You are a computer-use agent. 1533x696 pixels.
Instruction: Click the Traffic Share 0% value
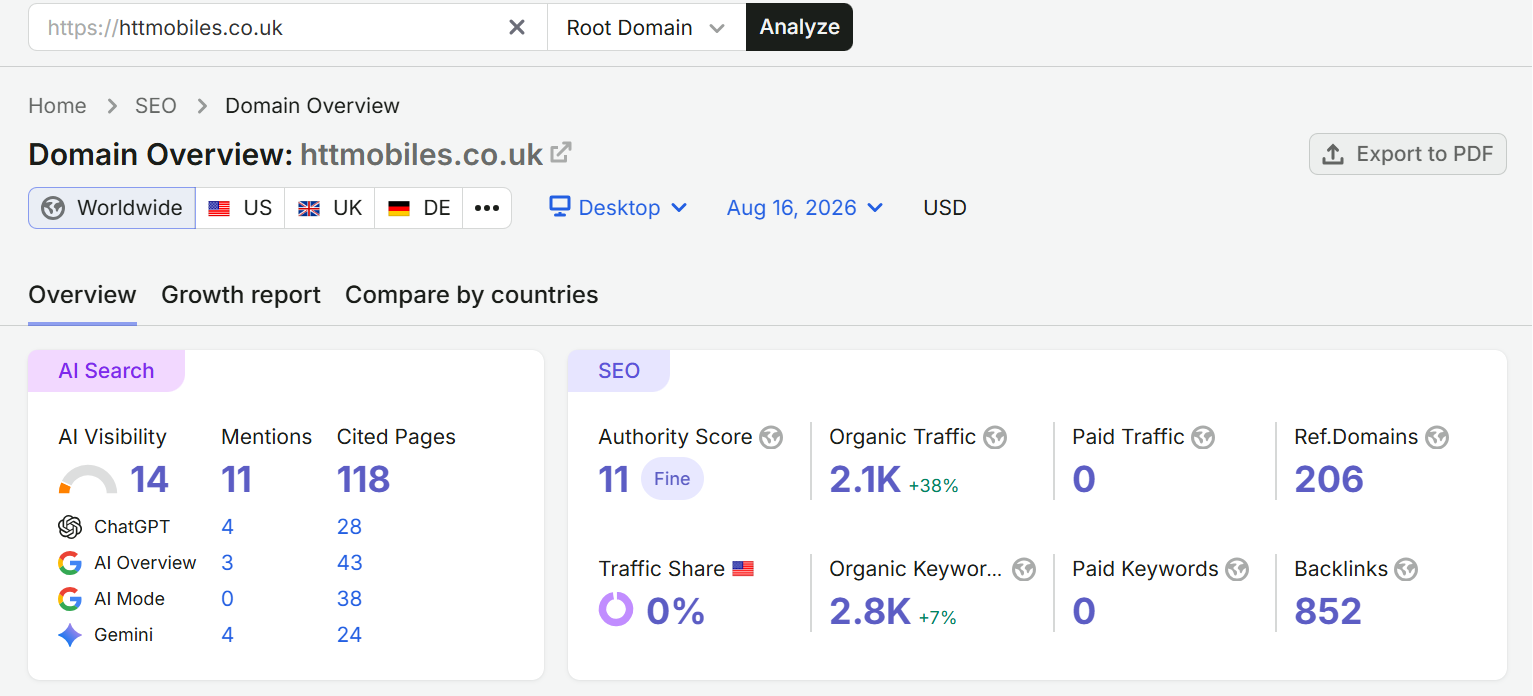[676, 611]
